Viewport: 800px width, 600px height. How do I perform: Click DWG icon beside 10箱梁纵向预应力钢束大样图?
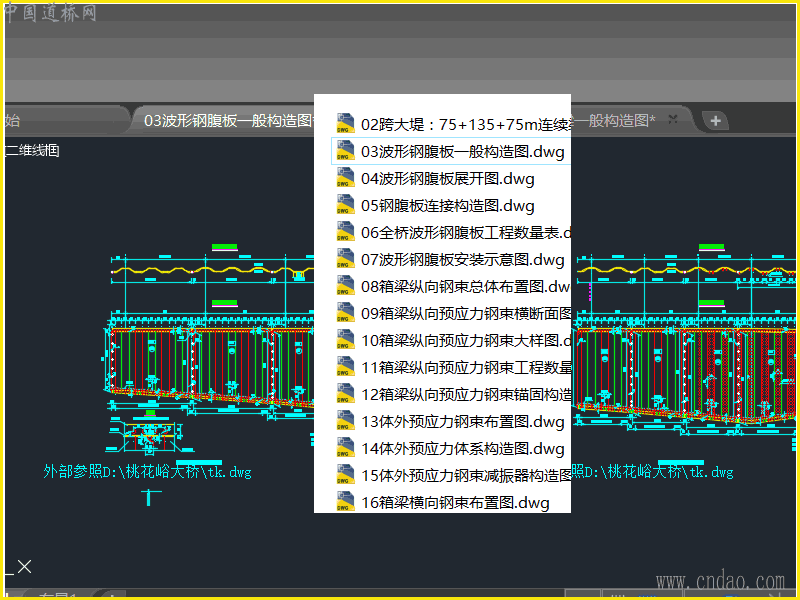coord(345,340)
